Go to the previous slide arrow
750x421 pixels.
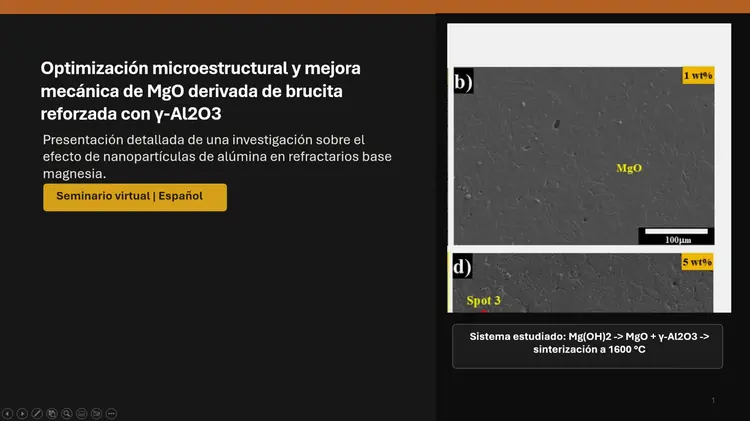[8, 413]
